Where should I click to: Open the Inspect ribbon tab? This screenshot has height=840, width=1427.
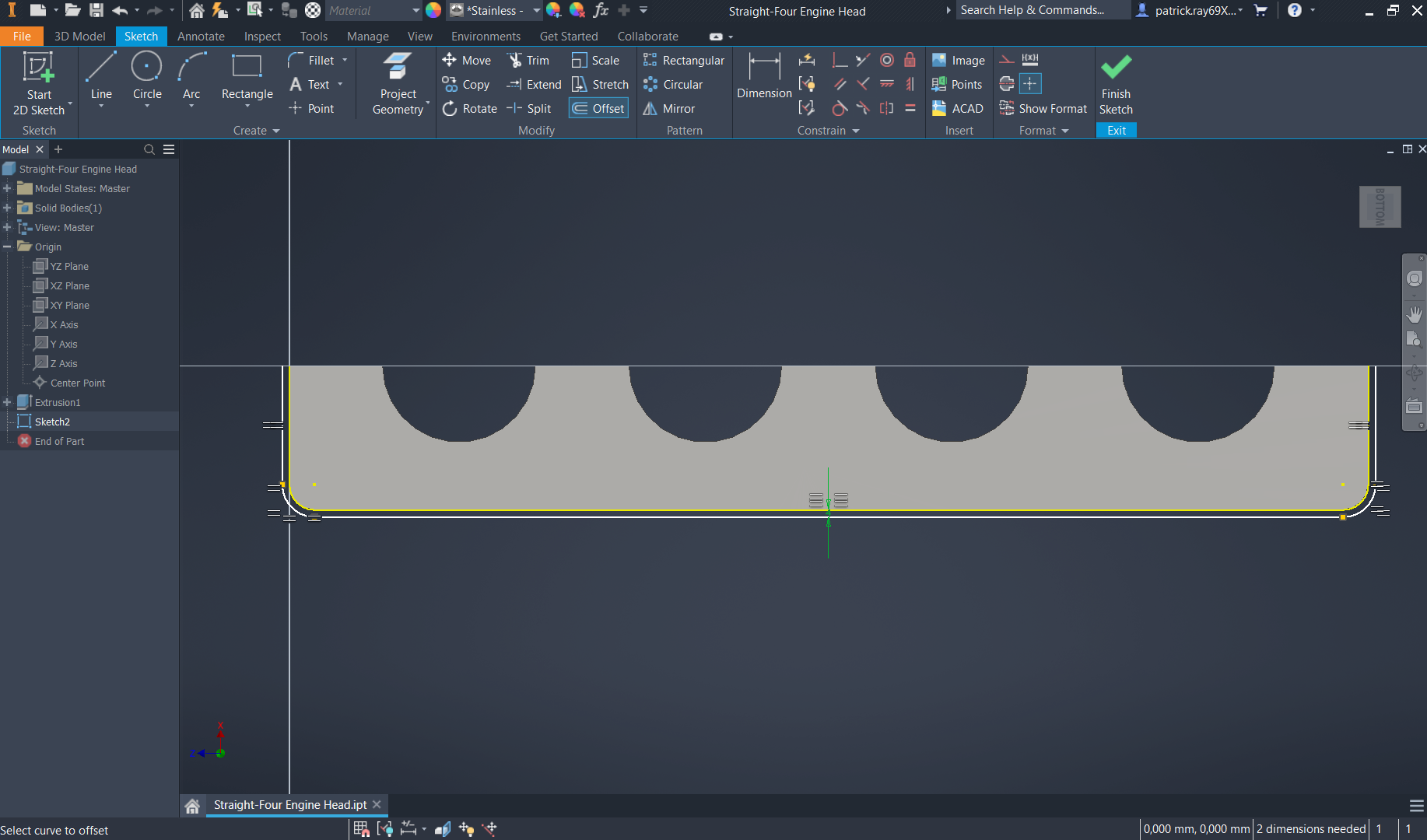click(262, 37)
